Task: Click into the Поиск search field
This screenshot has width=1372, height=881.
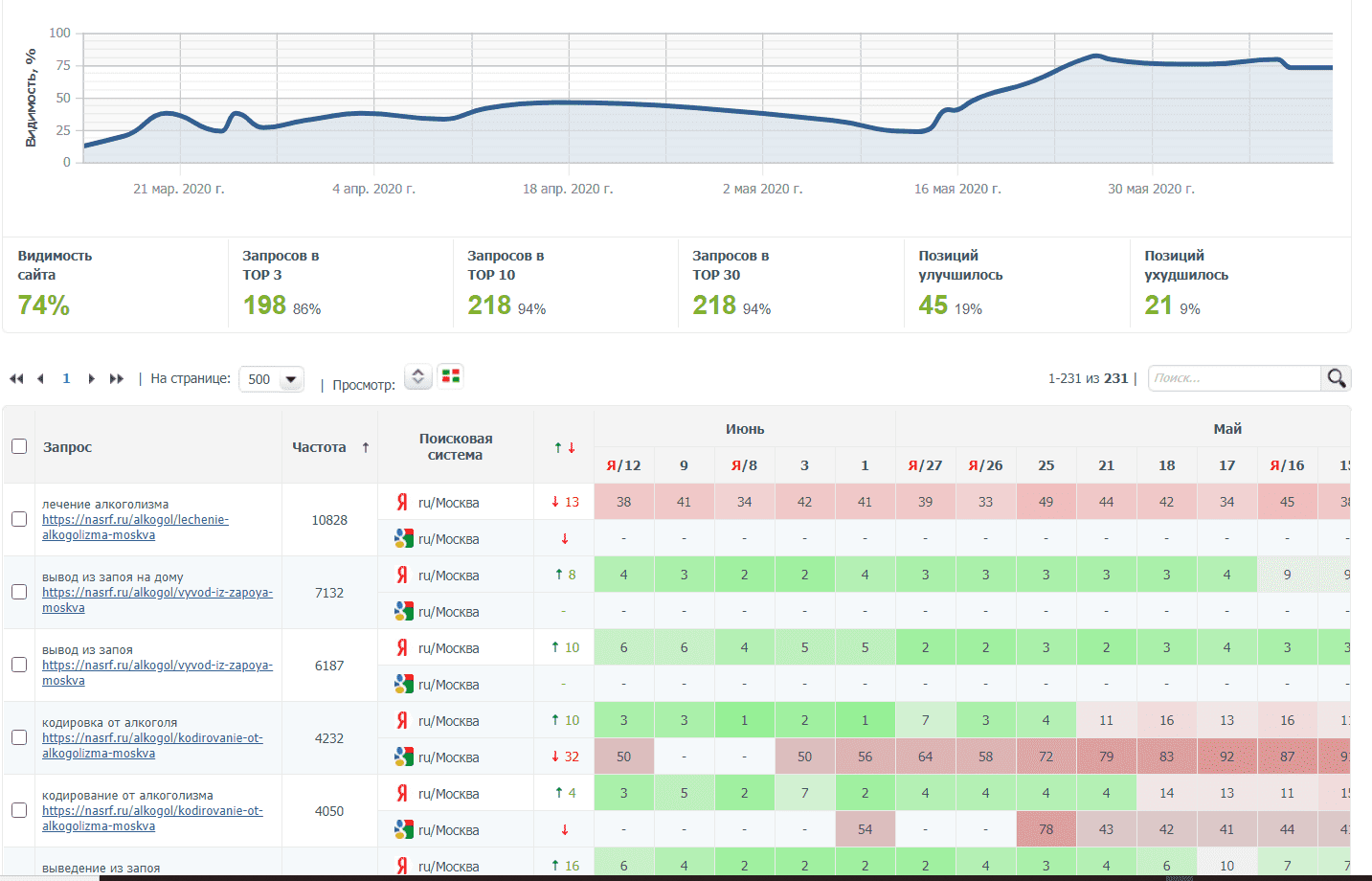Action: click(1233, 378)
